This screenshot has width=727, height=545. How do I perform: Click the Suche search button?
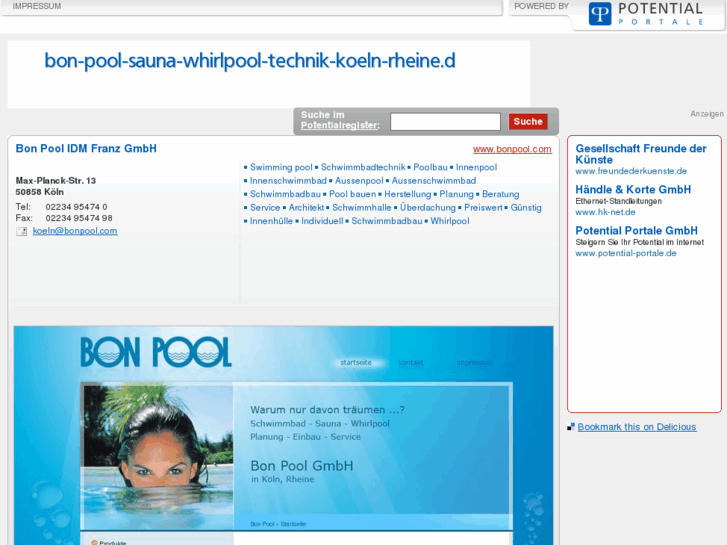(528, 122)
